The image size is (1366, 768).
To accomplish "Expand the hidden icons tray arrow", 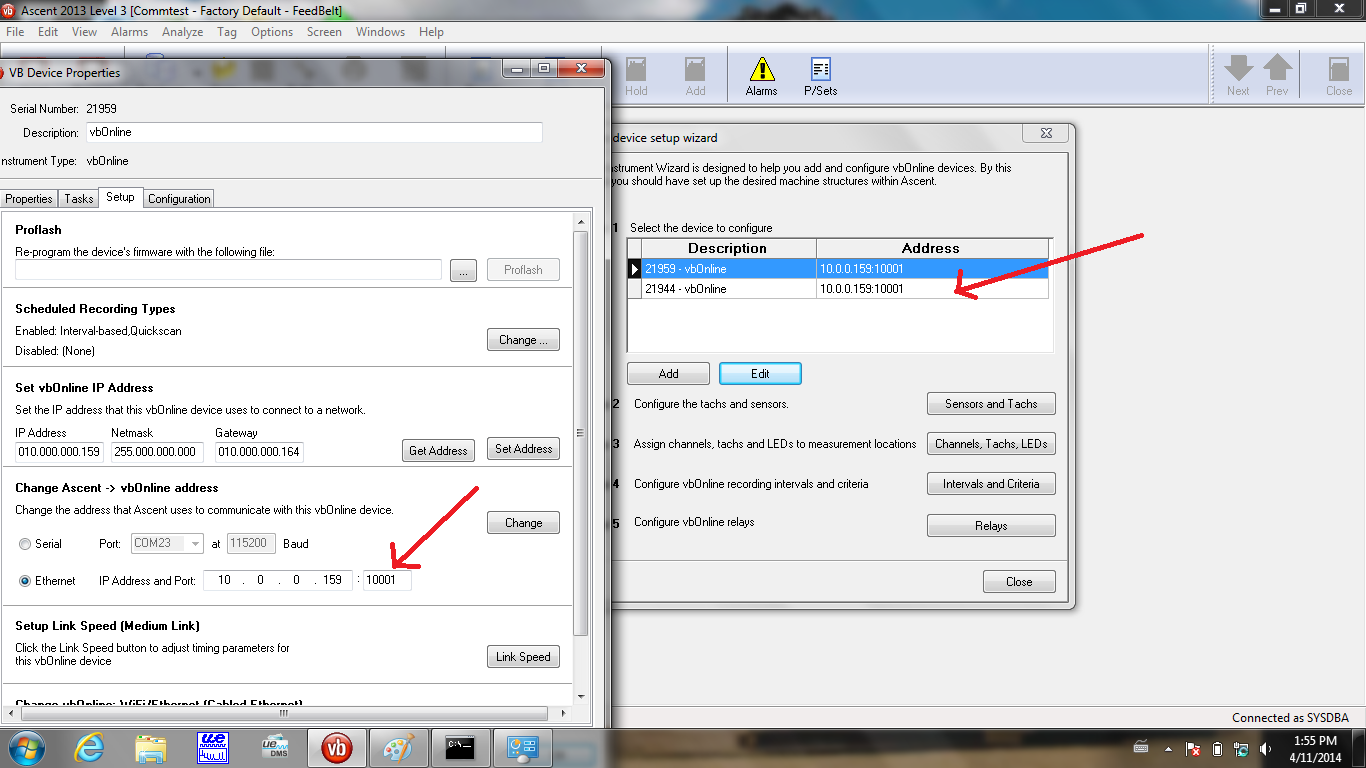I will tap(1166, 747).
